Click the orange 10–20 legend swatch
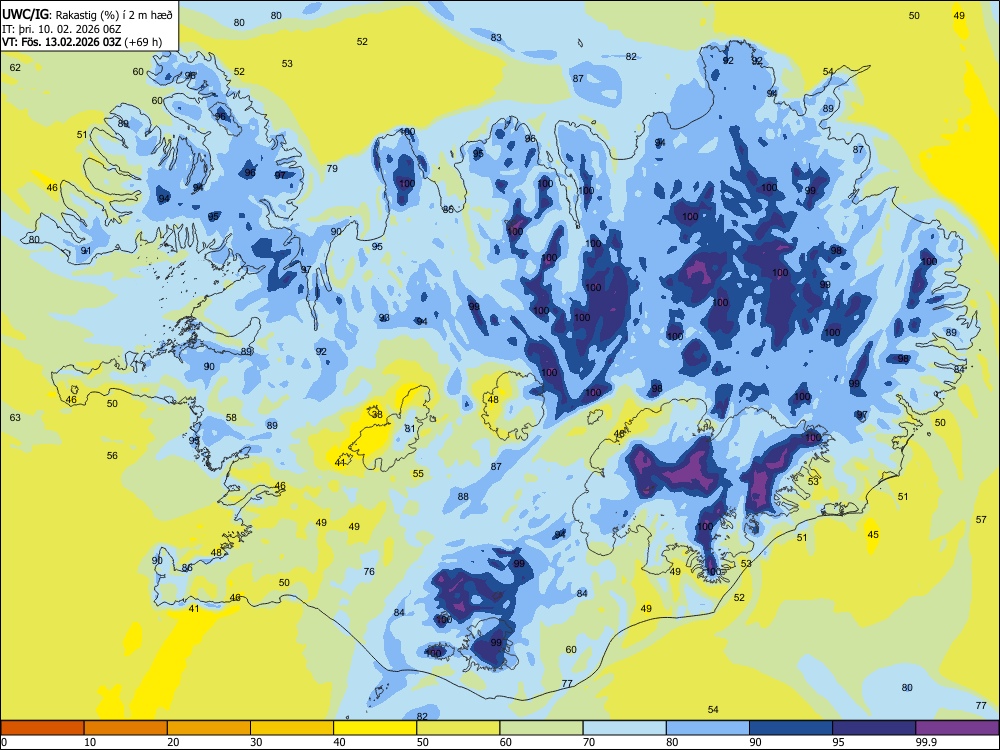 126,728
